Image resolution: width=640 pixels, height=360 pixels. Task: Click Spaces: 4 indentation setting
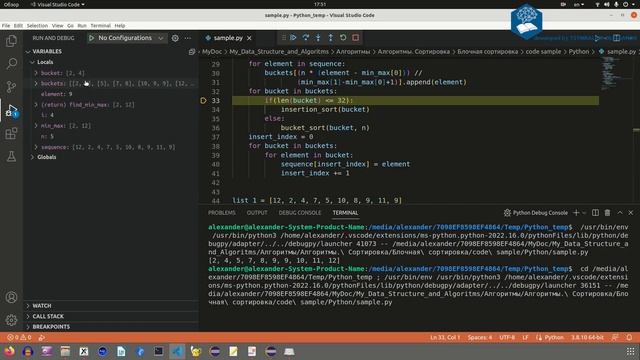pos(480,338)
